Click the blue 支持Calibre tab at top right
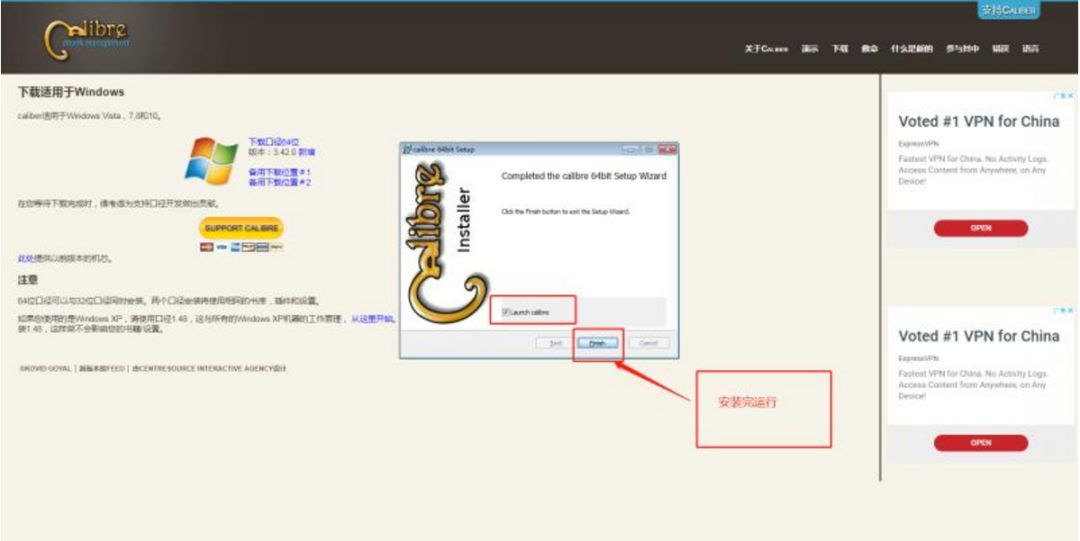Screen dimensions: 1080x541 tap(1008, 11)
